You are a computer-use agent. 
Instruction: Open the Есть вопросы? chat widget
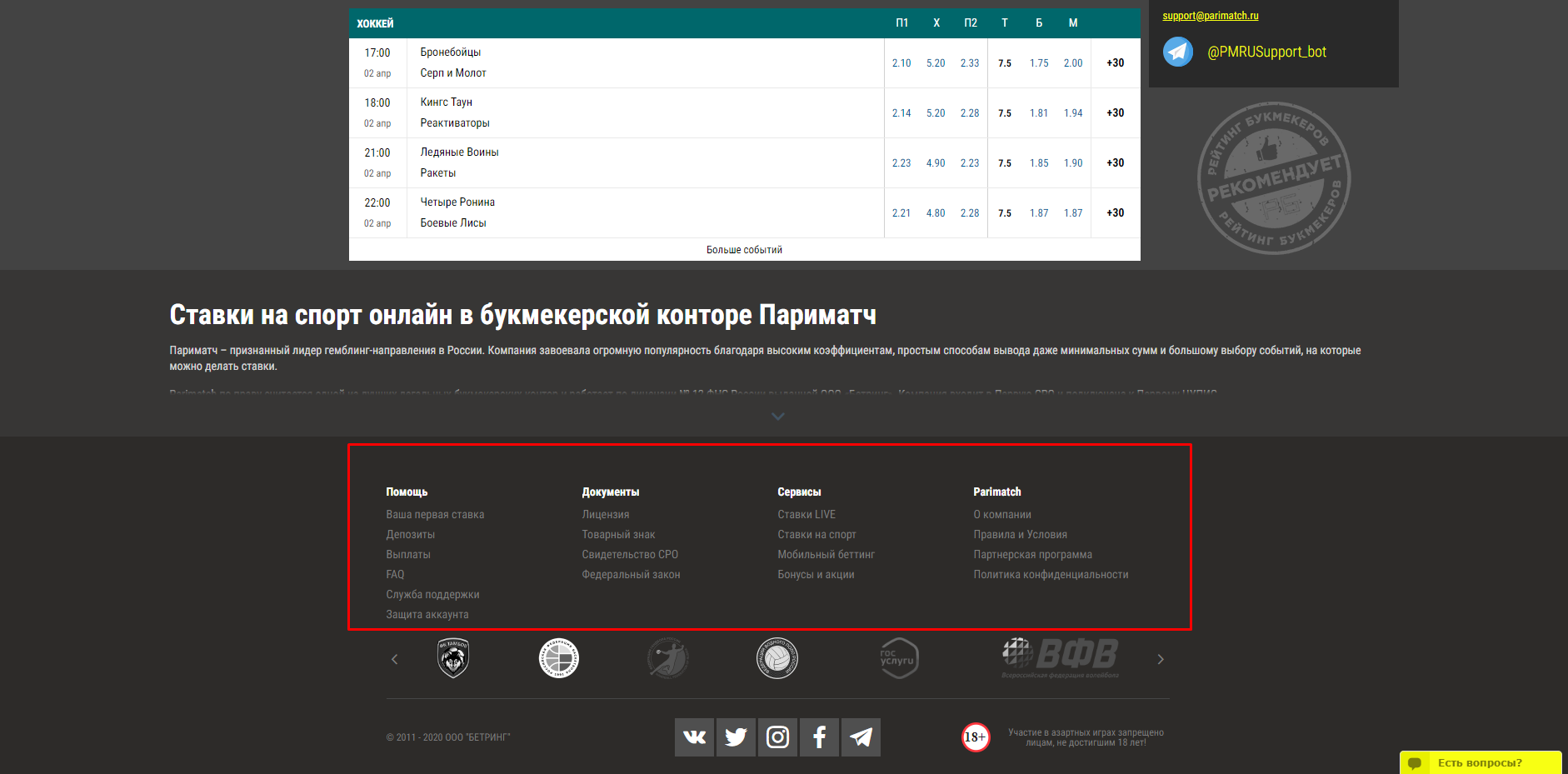coord(1479,763)
